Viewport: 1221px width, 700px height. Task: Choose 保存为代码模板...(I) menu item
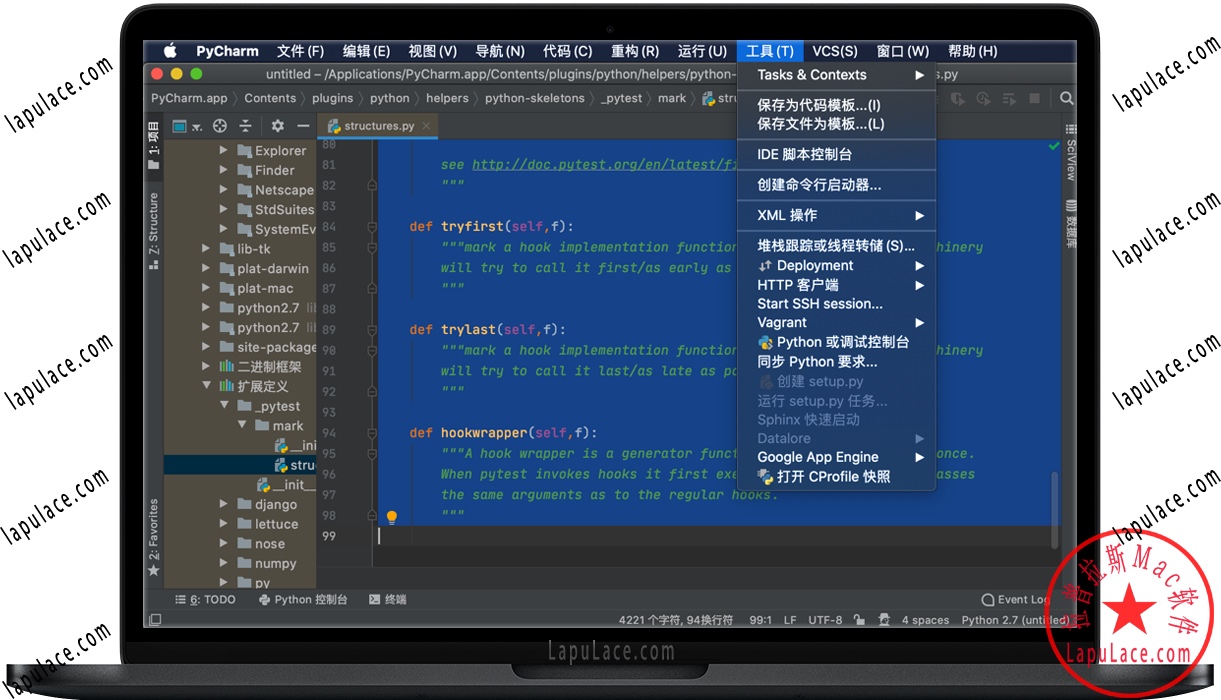[836, 105]
